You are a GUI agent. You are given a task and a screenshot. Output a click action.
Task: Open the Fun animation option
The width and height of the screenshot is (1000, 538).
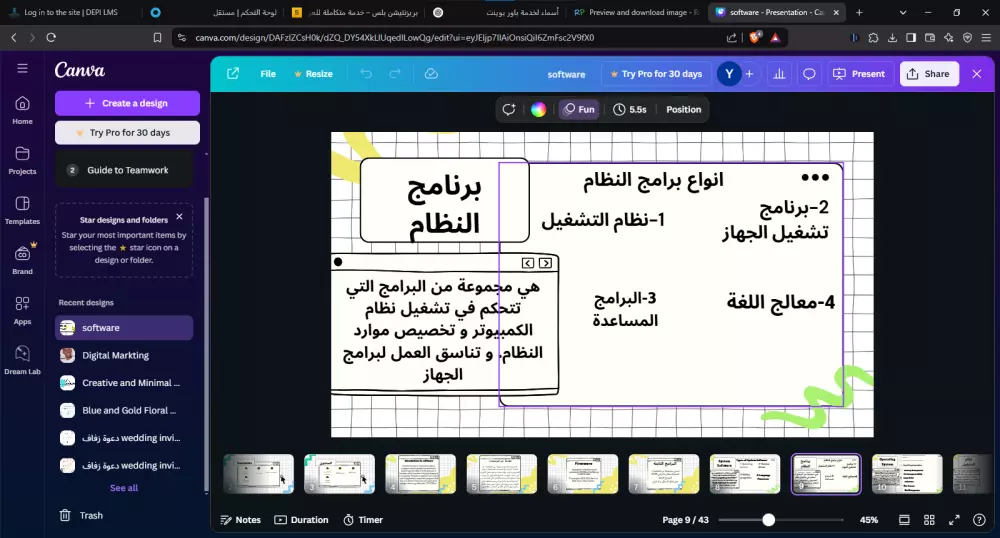tap(579, 110)
